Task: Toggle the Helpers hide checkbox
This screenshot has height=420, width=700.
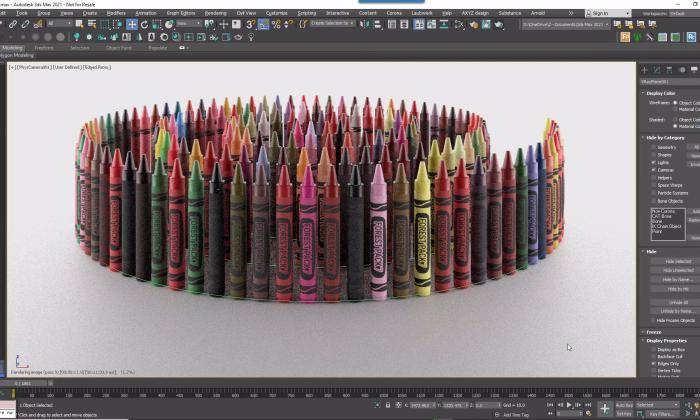Action: pos(654,178)
